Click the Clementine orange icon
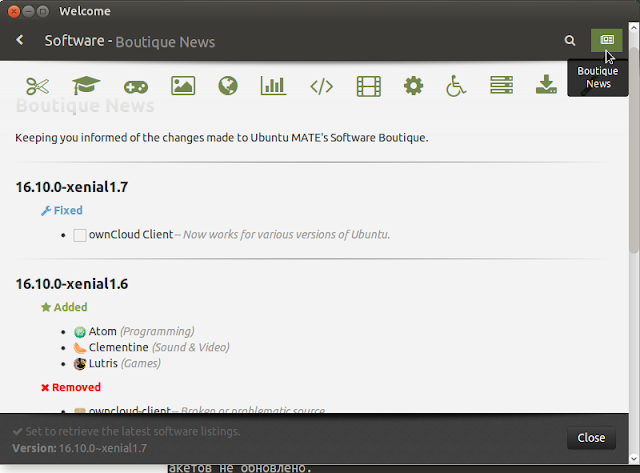The width and height of the screenshot is (640, 473). pyautogui.click(x=80, y=348)
